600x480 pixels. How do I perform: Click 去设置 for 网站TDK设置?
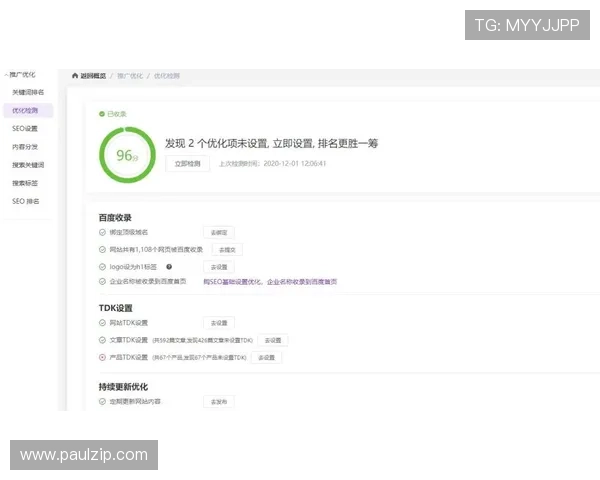coord(219,323)
